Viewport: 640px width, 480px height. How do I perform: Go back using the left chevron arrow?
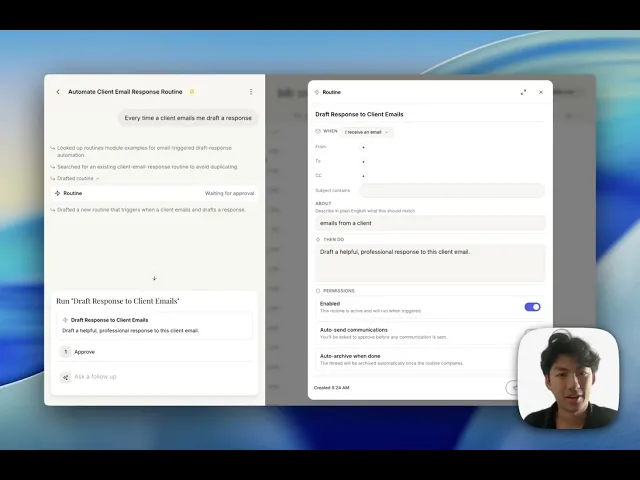(58, 92)
